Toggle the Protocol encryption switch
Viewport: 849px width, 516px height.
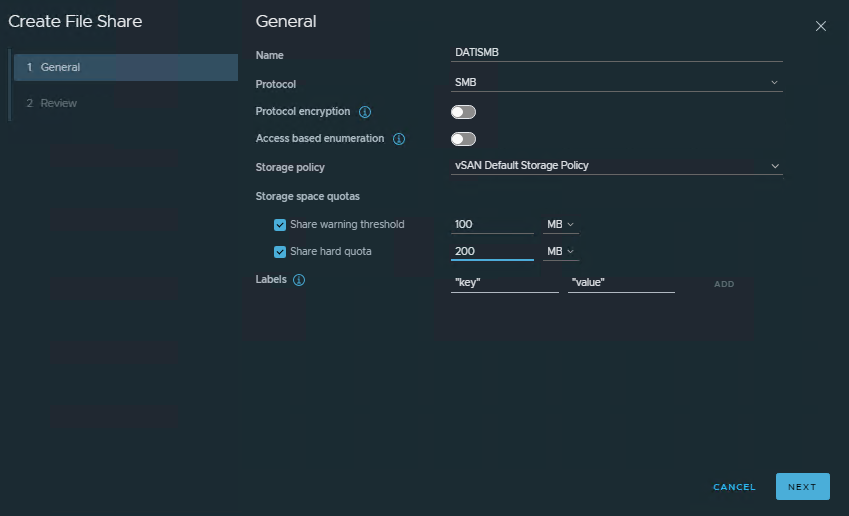click(x=463, y=112)
